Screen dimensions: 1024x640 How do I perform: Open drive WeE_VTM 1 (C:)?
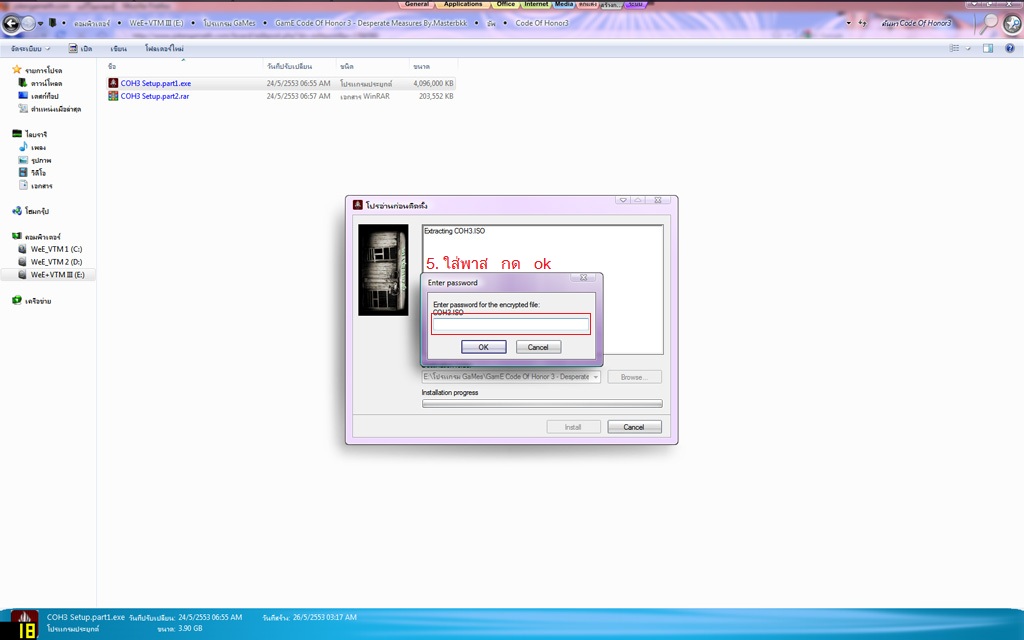[50, 249]
